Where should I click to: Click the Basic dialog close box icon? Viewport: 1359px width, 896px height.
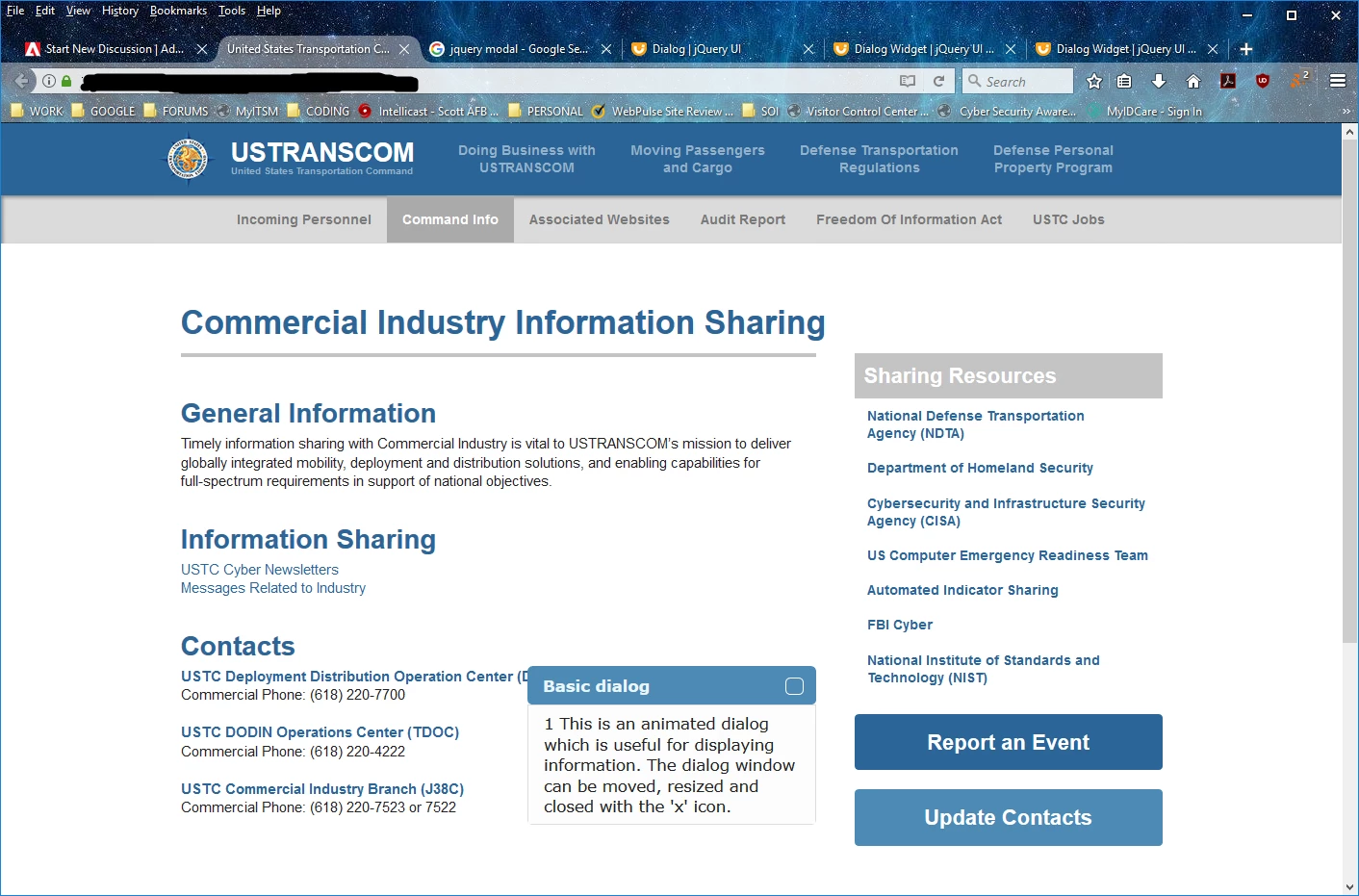pos(794,686)
